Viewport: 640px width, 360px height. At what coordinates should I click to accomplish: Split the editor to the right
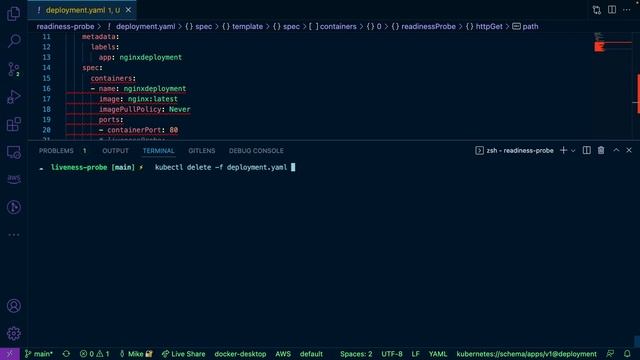pos(612,10)
